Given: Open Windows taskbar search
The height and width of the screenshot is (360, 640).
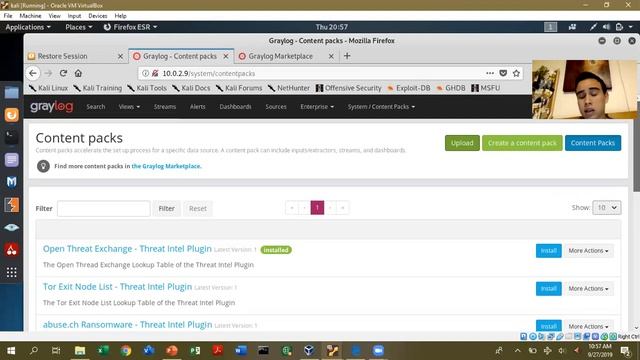Looking at the screenshot, I should point(34,351).
